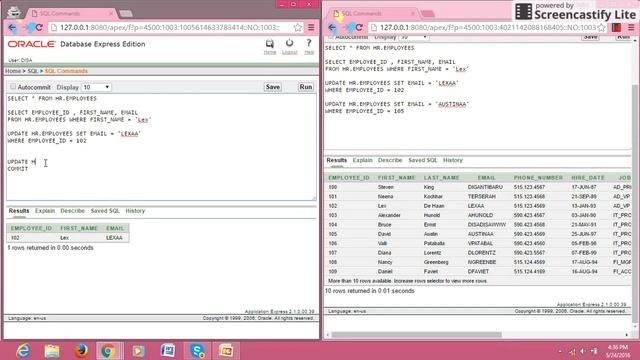Click the 'LEXAA' cell in left results
640x360 pixels.
click(x=114, y=238)
